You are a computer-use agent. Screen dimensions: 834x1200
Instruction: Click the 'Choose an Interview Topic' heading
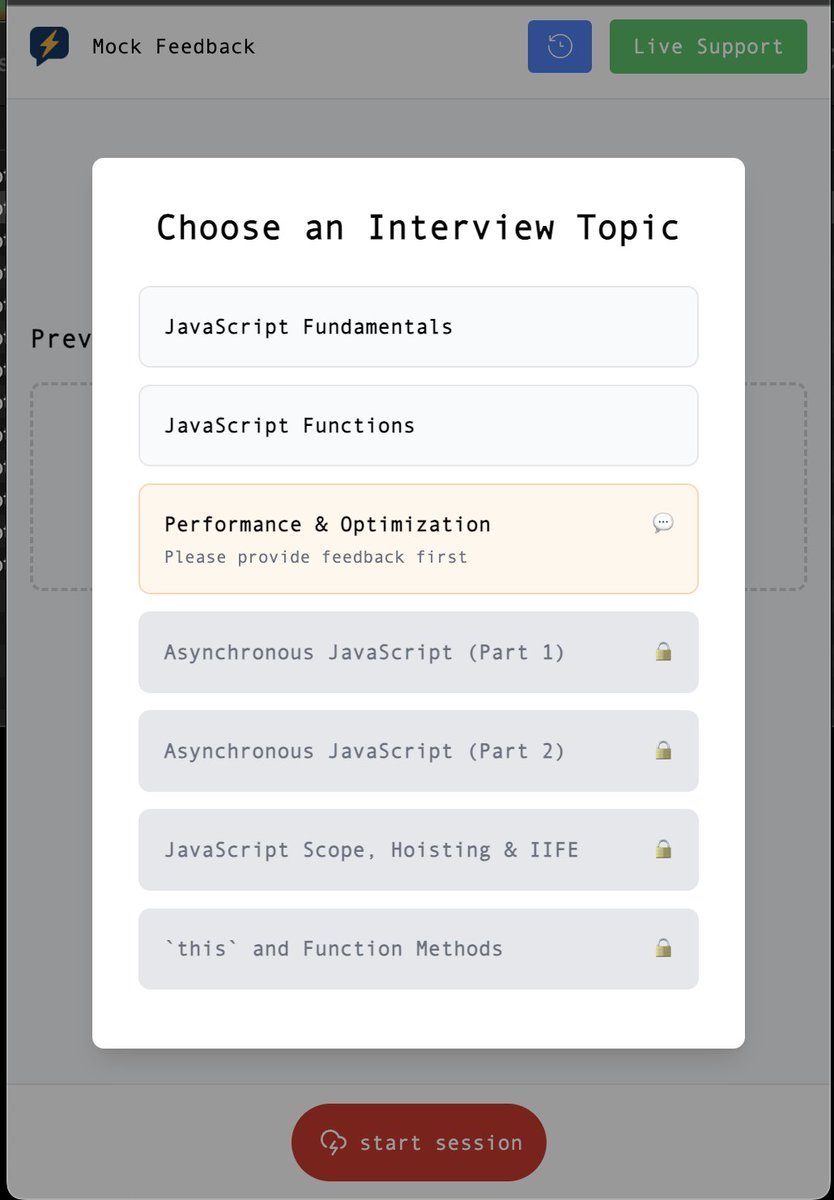(418, 227)
